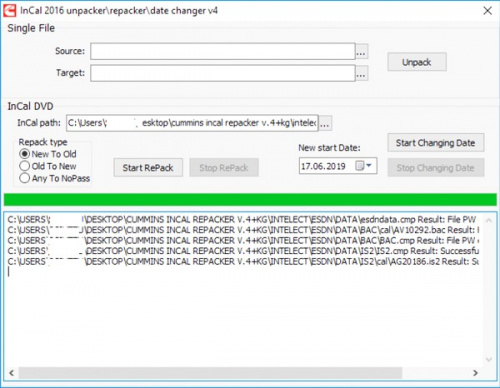
Task: Click the esdndata.cmp log line
Action: [x=243, y=219]
